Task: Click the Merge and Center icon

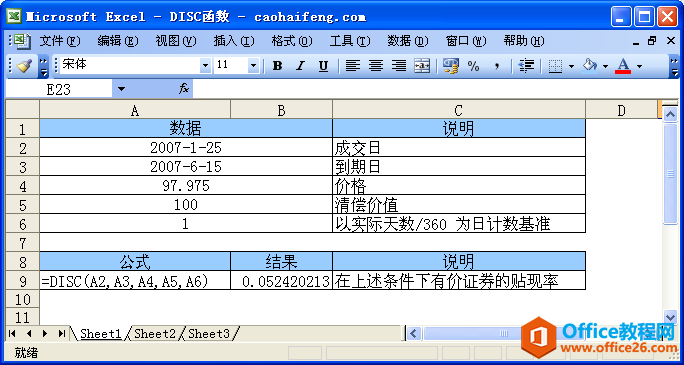Action: (422, 66)
